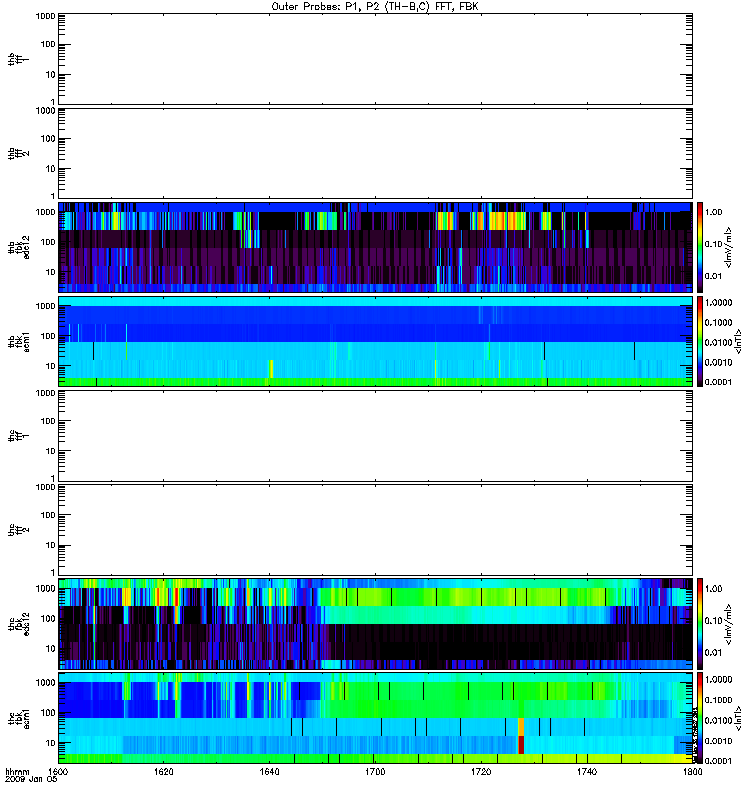Viewport: 750px width, 800px height.
Task: Click the plot title 'Outer Probes: P1, P2 (TH-B,C) FFT, FBK'
Action: 375,7
